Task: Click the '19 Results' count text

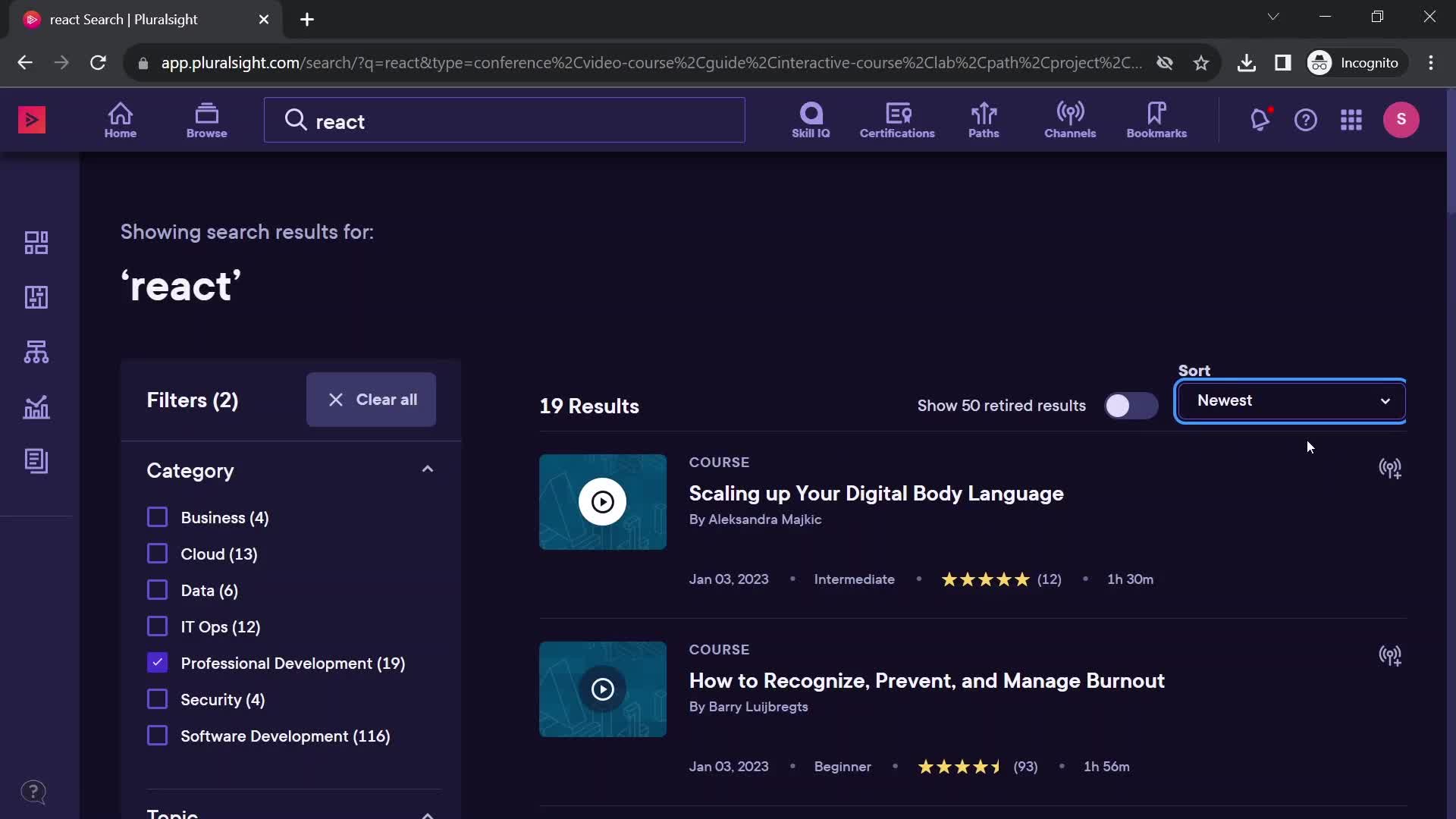Action: 589,406
